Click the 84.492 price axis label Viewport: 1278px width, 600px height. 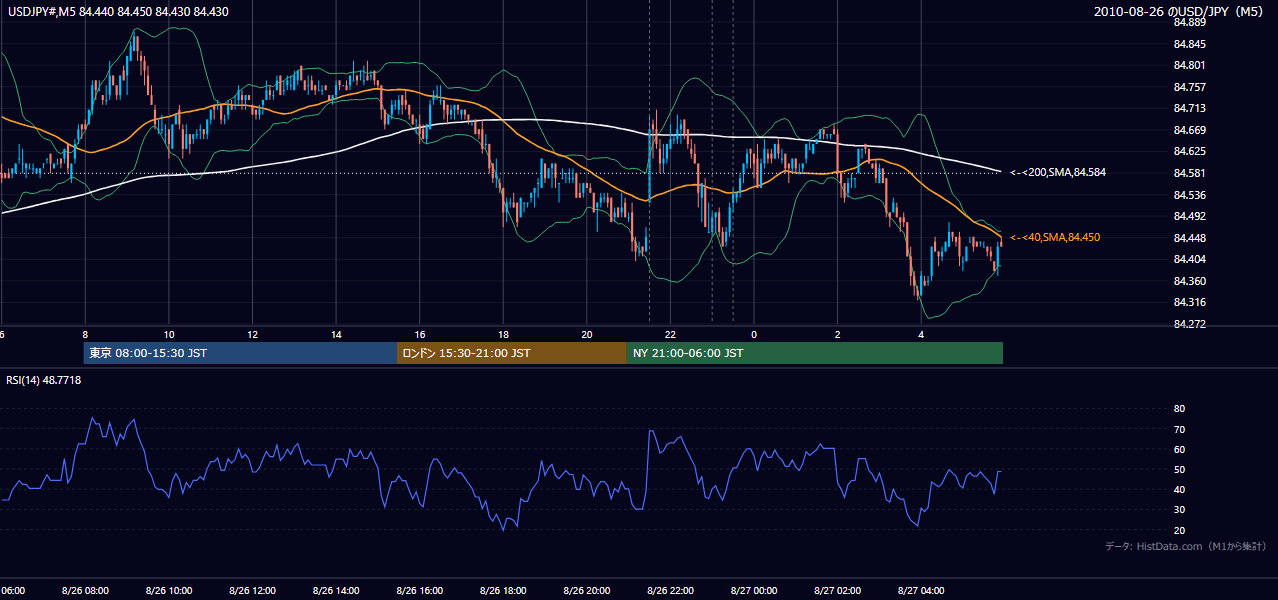pyautogui.click(x=1189, y=216)
